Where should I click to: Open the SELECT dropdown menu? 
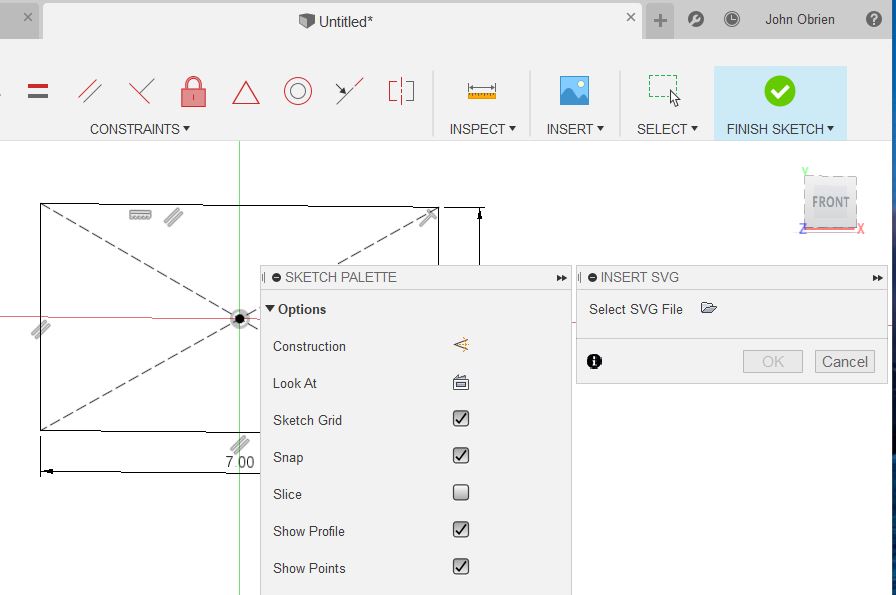click(x=667, y=129)
